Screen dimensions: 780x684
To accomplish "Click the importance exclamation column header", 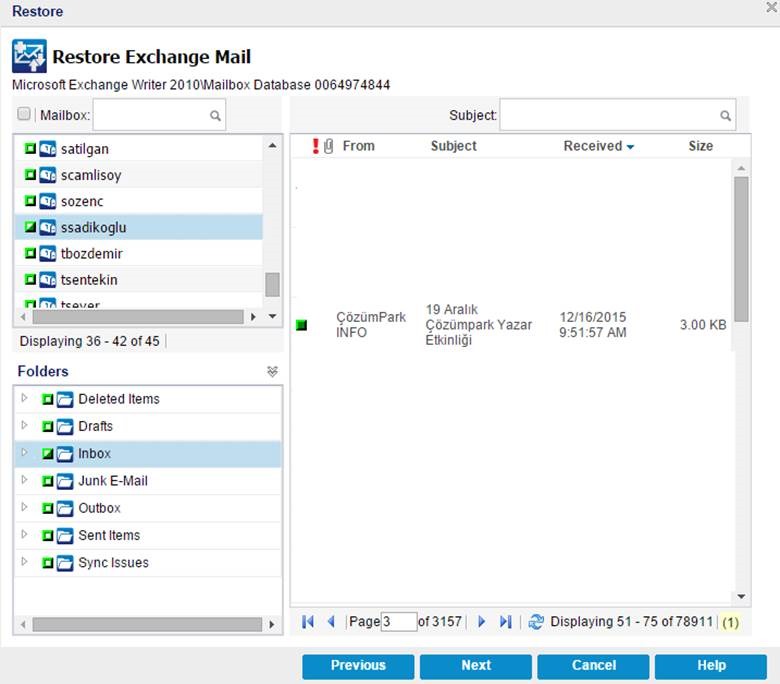I will tap(315, 146).
